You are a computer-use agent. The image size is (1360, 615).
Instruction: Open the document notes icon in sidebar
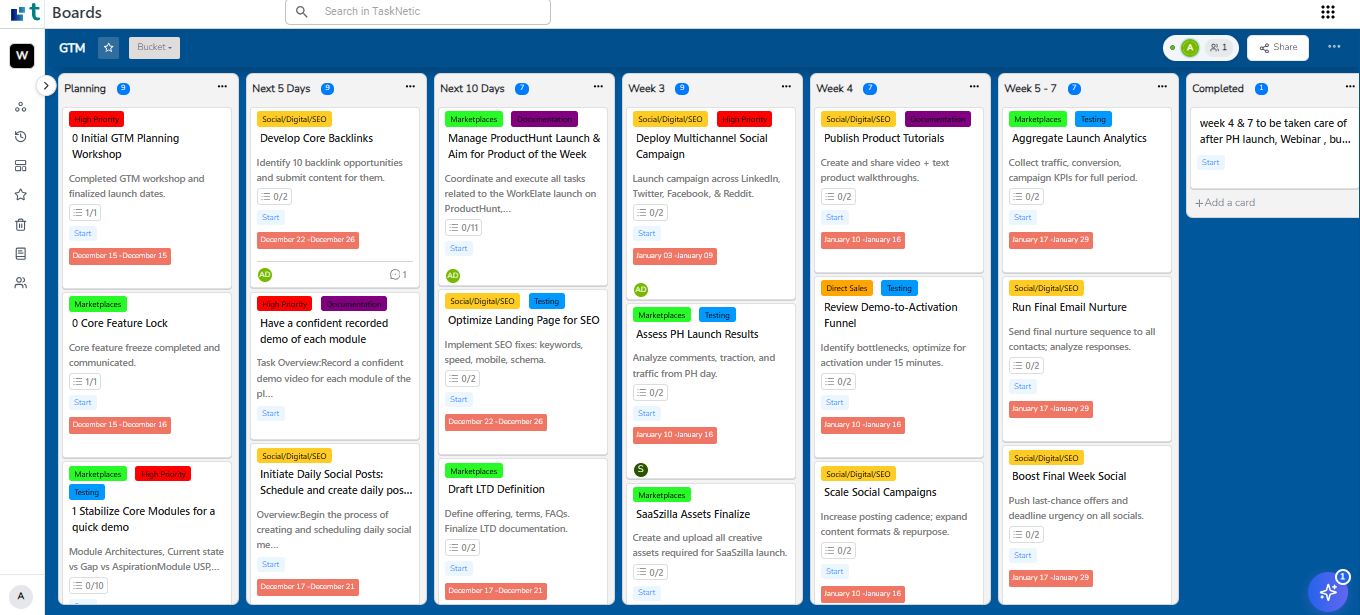click(x=20, y=254)
